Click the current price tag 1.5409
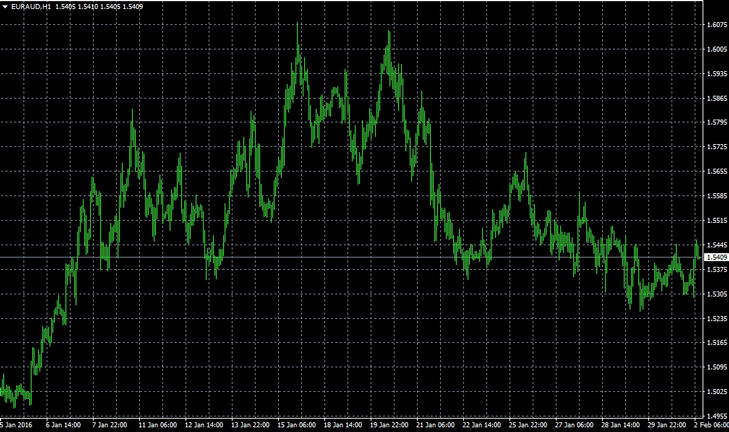Screen dimensions: 729x432 (715, 258)
